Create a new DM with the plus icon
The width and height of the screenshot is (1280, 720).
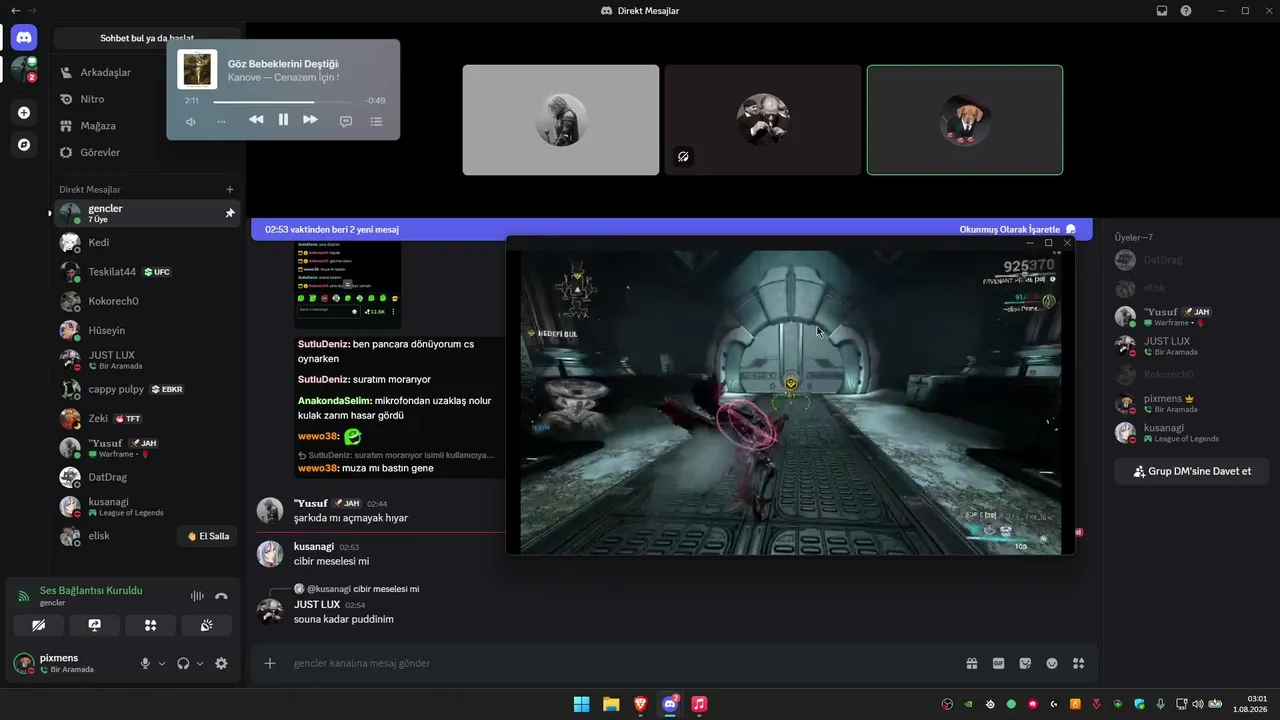(x=230, y=189)
